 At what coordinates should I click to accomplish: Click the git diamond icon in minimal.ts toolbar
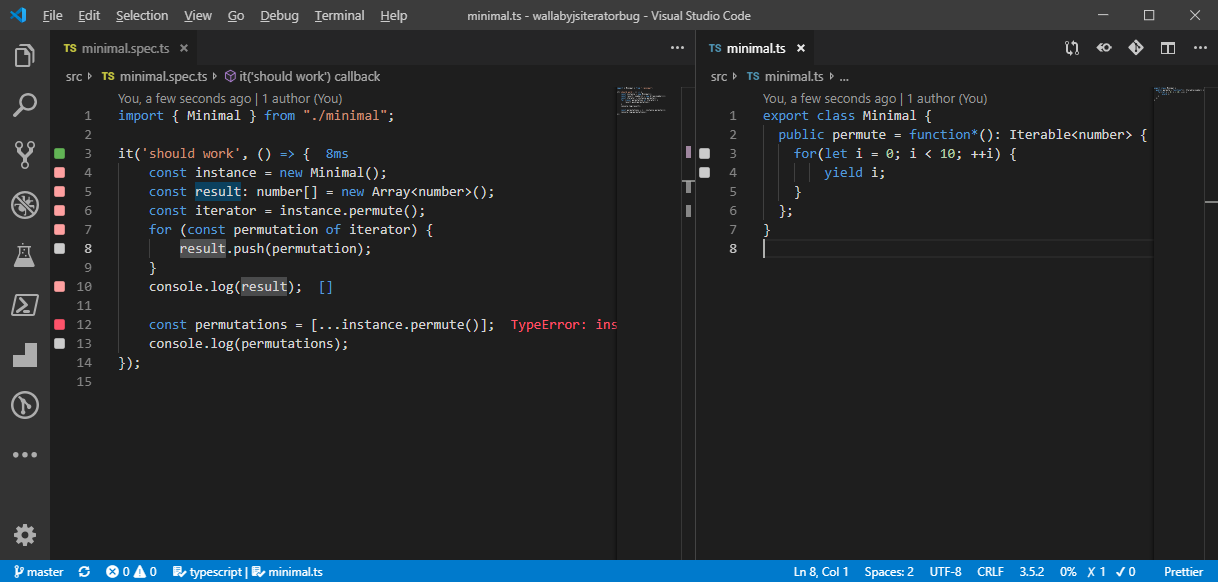point(1135,48)
